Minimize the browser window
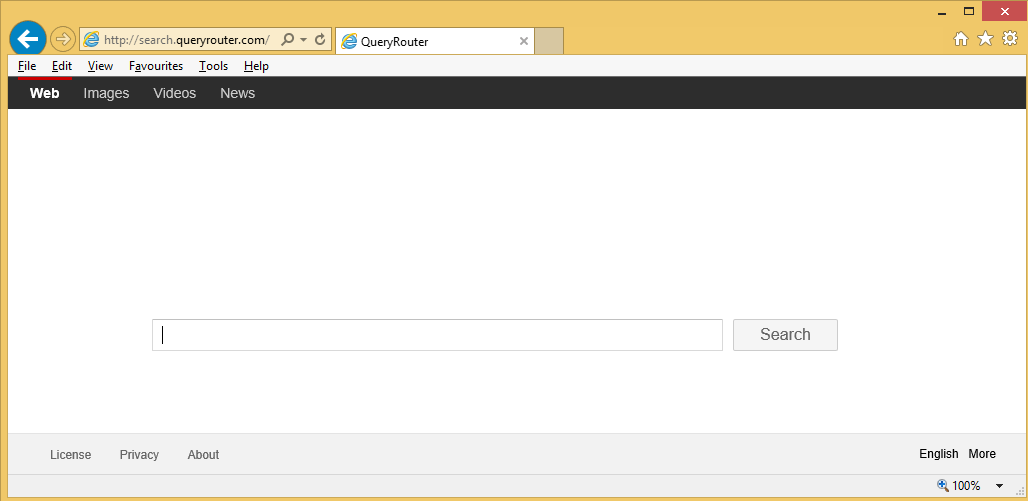The height and width of the screenshot is (501, 1028). [x=942, y=12]
